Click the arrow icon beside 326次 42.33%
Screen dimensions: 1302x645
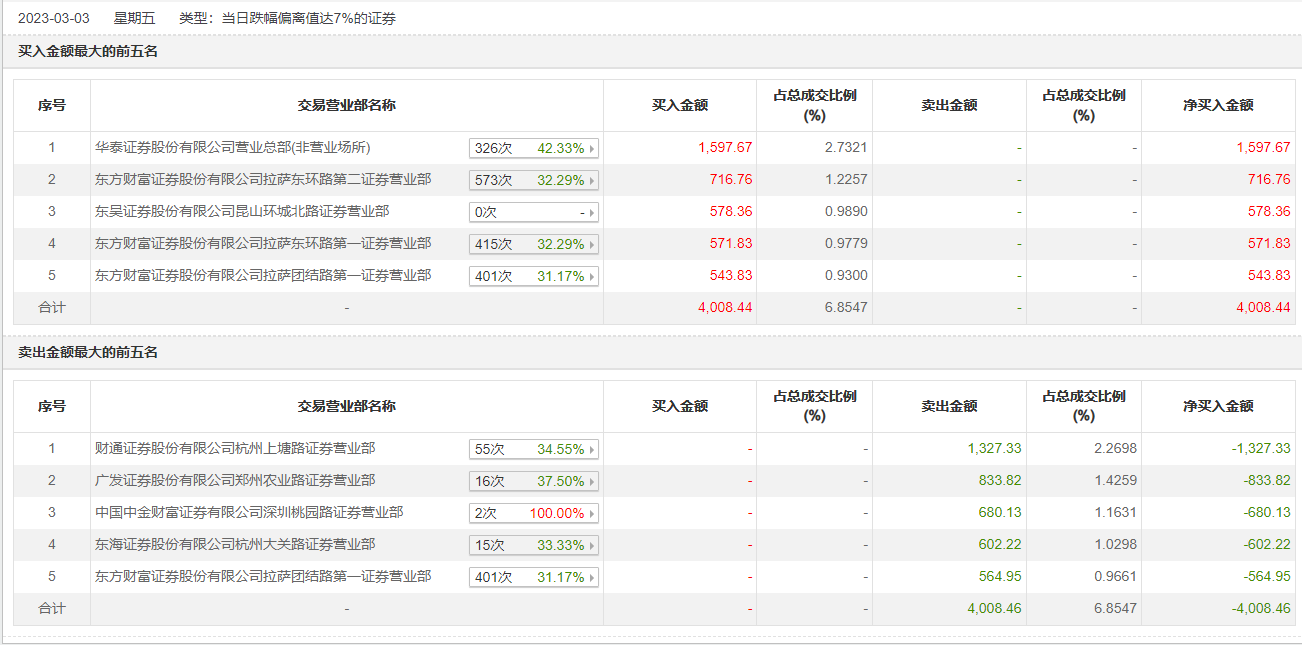pos(592,148)
